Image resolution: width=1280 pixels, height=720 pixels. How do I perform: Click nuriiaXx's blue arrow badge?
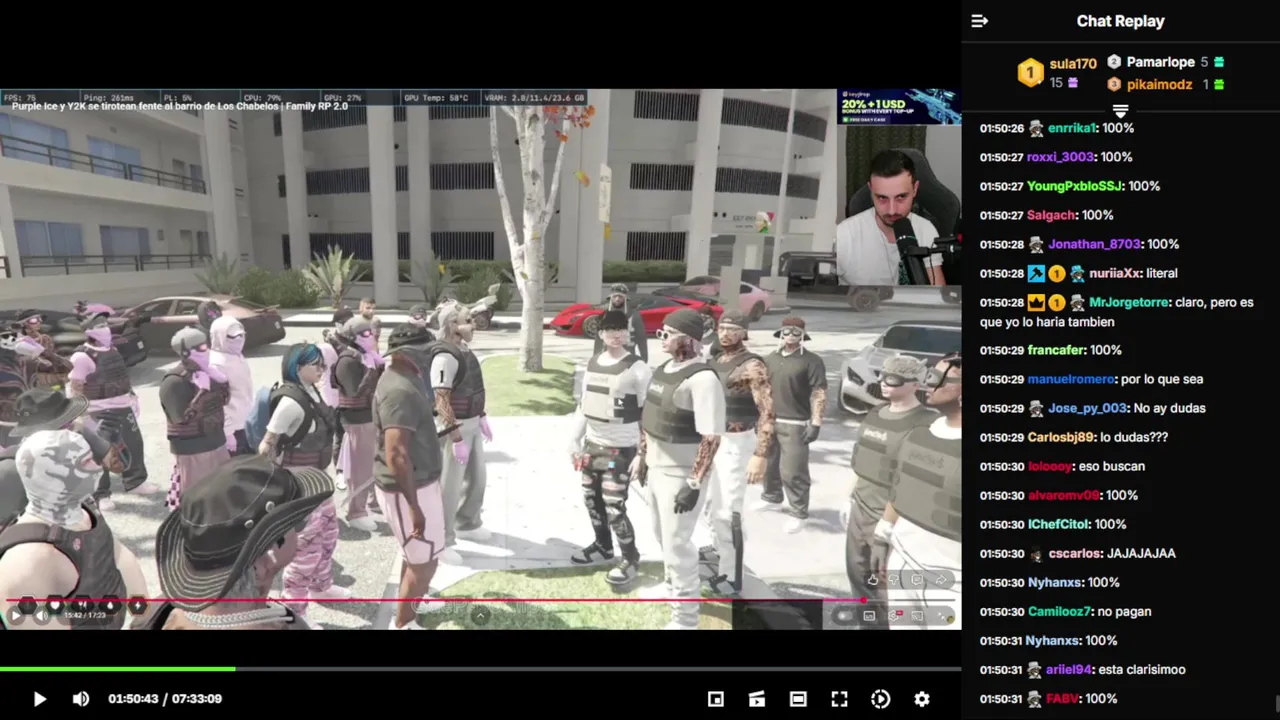tap(1036, 273)
